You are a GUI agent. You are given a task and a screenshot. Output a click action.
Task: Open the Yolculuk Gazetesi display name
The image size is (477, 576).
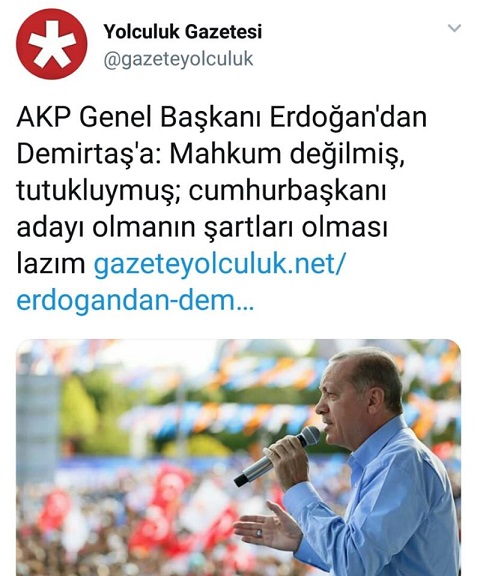pos(183,31)
